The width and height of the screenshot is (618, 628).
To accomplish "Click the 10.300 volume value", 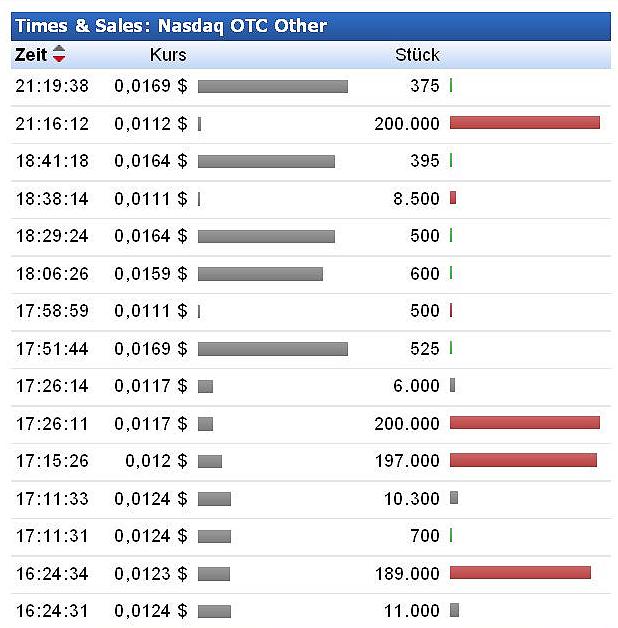I will click(x=411, y=498).
